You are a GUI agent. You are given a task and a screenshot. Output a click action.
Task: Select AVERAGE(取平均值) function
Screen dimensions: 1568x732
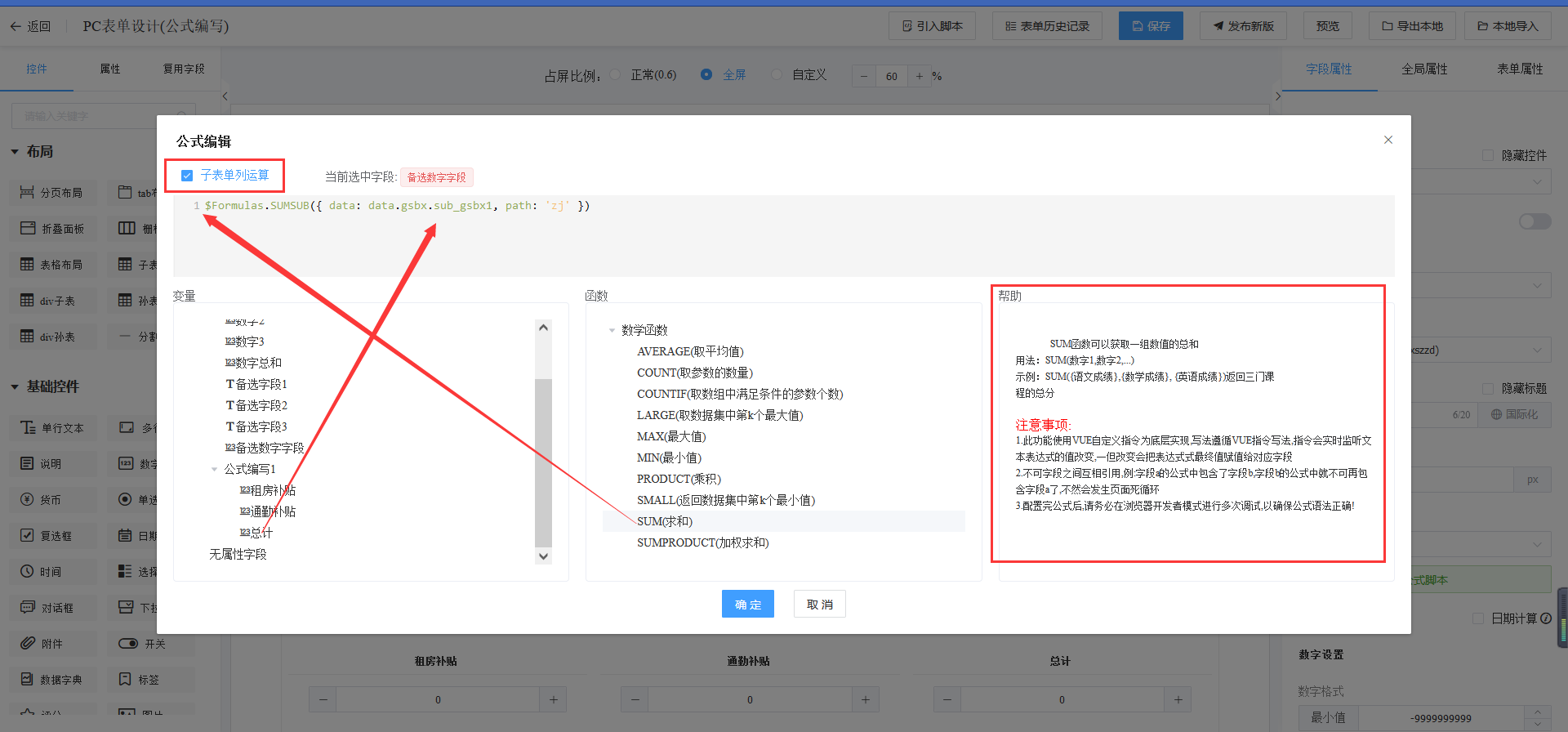pyautogui.click(x=690, y=351)
